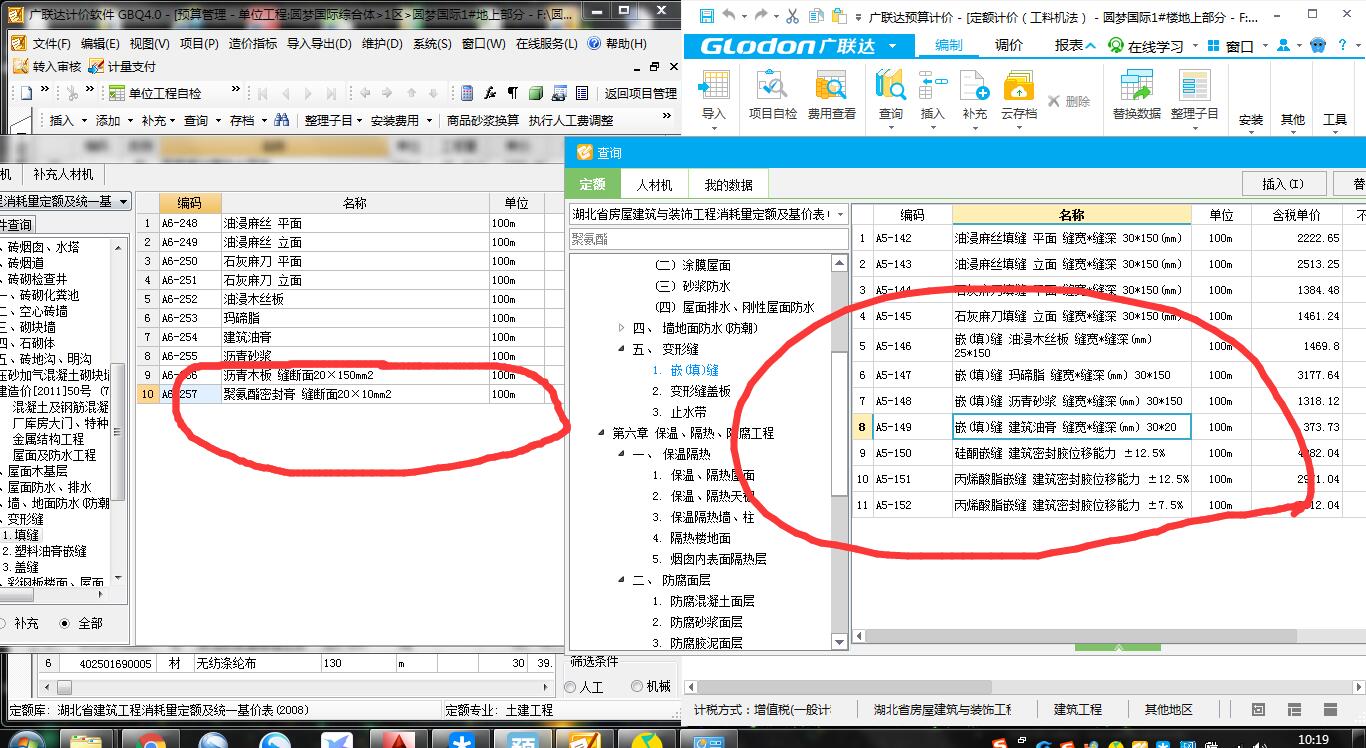Click the Chrome icon in the Windows taskbar
The height and width of the screenshot is (748, 1366).
151,741
